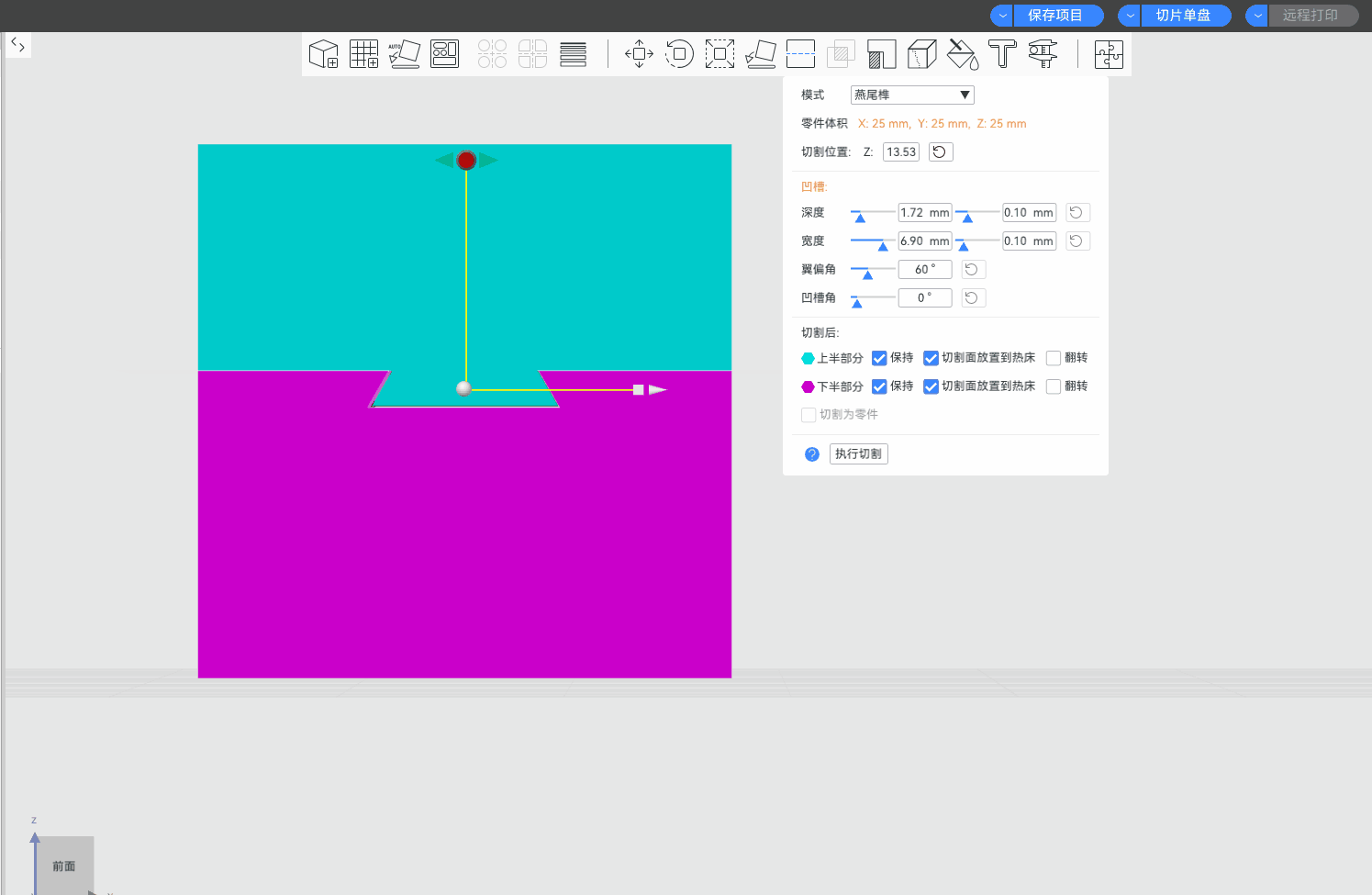This screenshot has width=1372, height=895.
Task: Click the white arrow gizmo handle
Action: pos(657,390)
